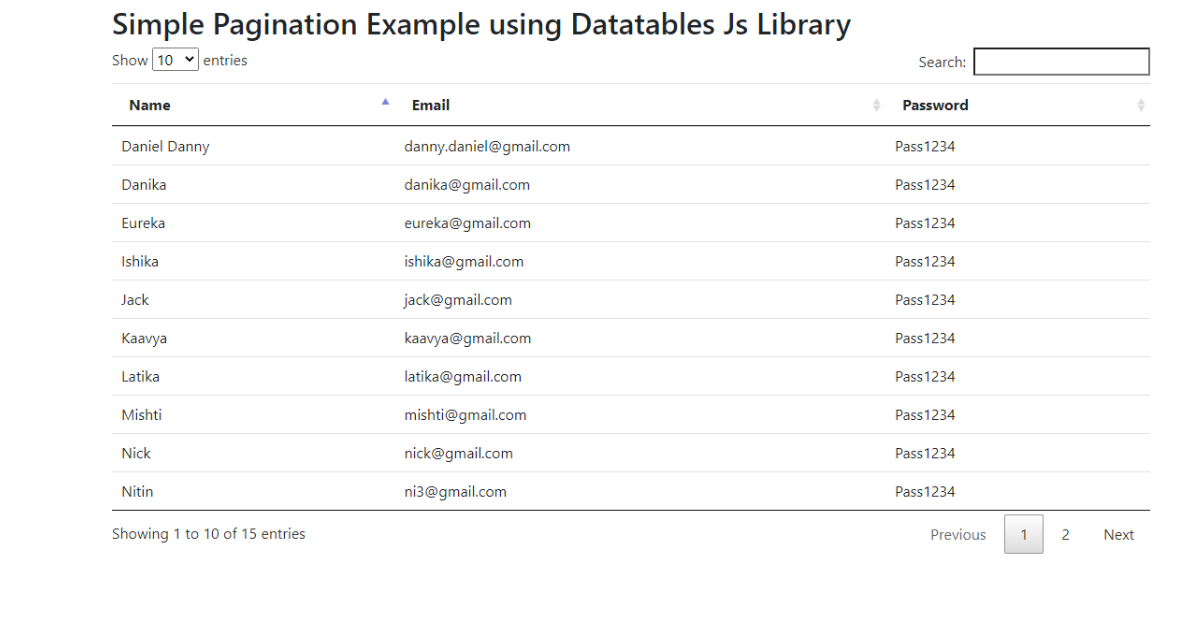Click the danika@gmail.com email cell
This screenshot has height=628, width=1200.
click(x=640, y=185)
